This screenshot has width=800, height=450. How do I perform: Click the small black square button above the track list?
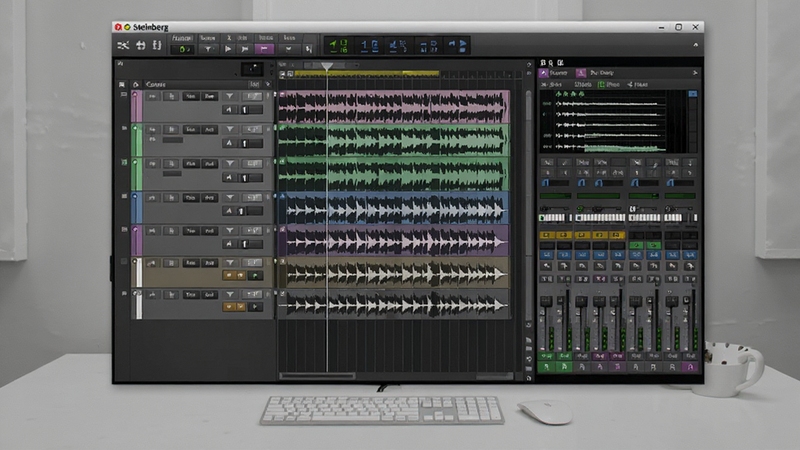[x=252, y=68]
